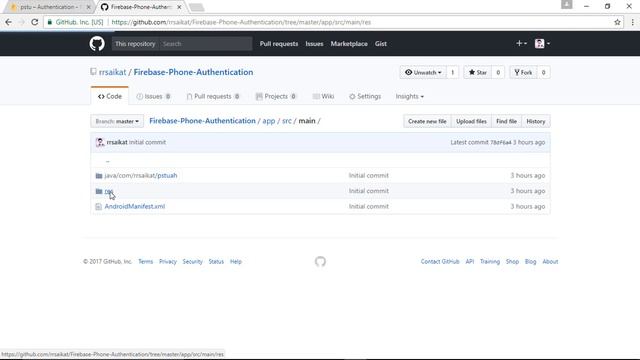Click Find file button
Viewport: 640px width, 360px height.
506,121
